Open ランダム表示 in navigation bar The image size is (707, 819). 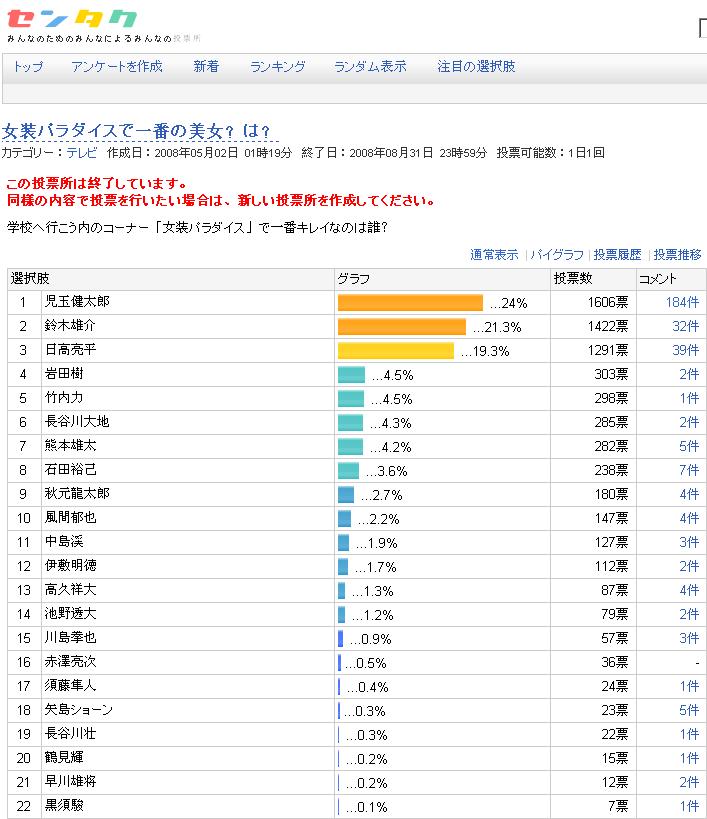(x=370, y=67)
